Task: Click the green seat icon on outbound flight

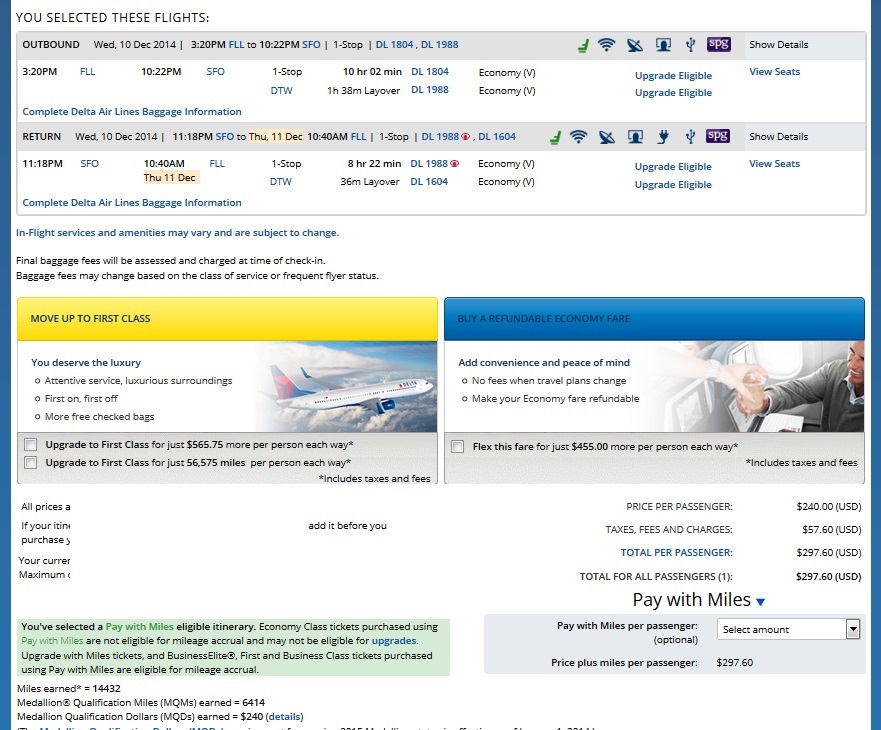Action: pyautogui.click(x=583, y=45)
